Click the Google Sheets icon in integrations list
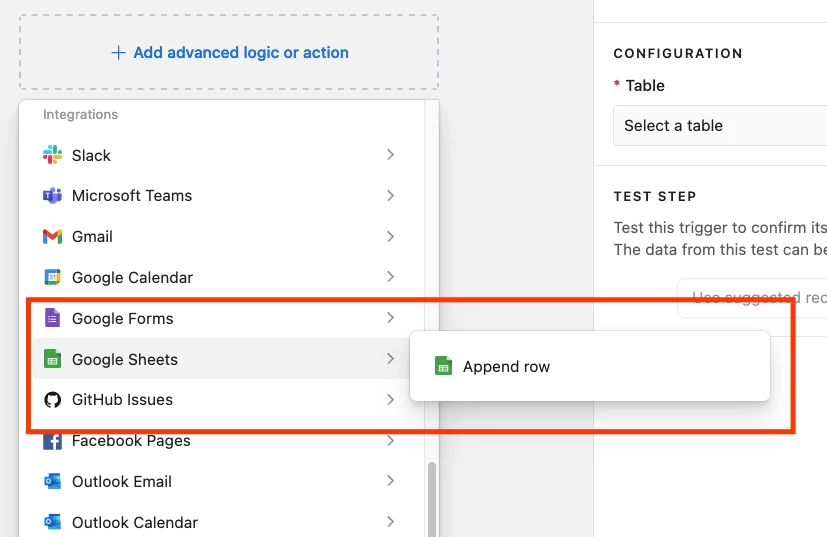The width and height of the screenshot is (827, 537). point(52,359)
